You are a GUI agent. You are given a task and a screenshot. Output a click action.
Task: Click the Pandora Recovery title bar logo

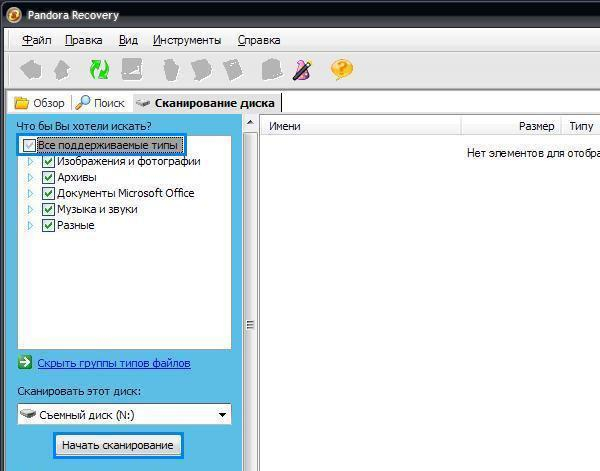click(14, 15)
